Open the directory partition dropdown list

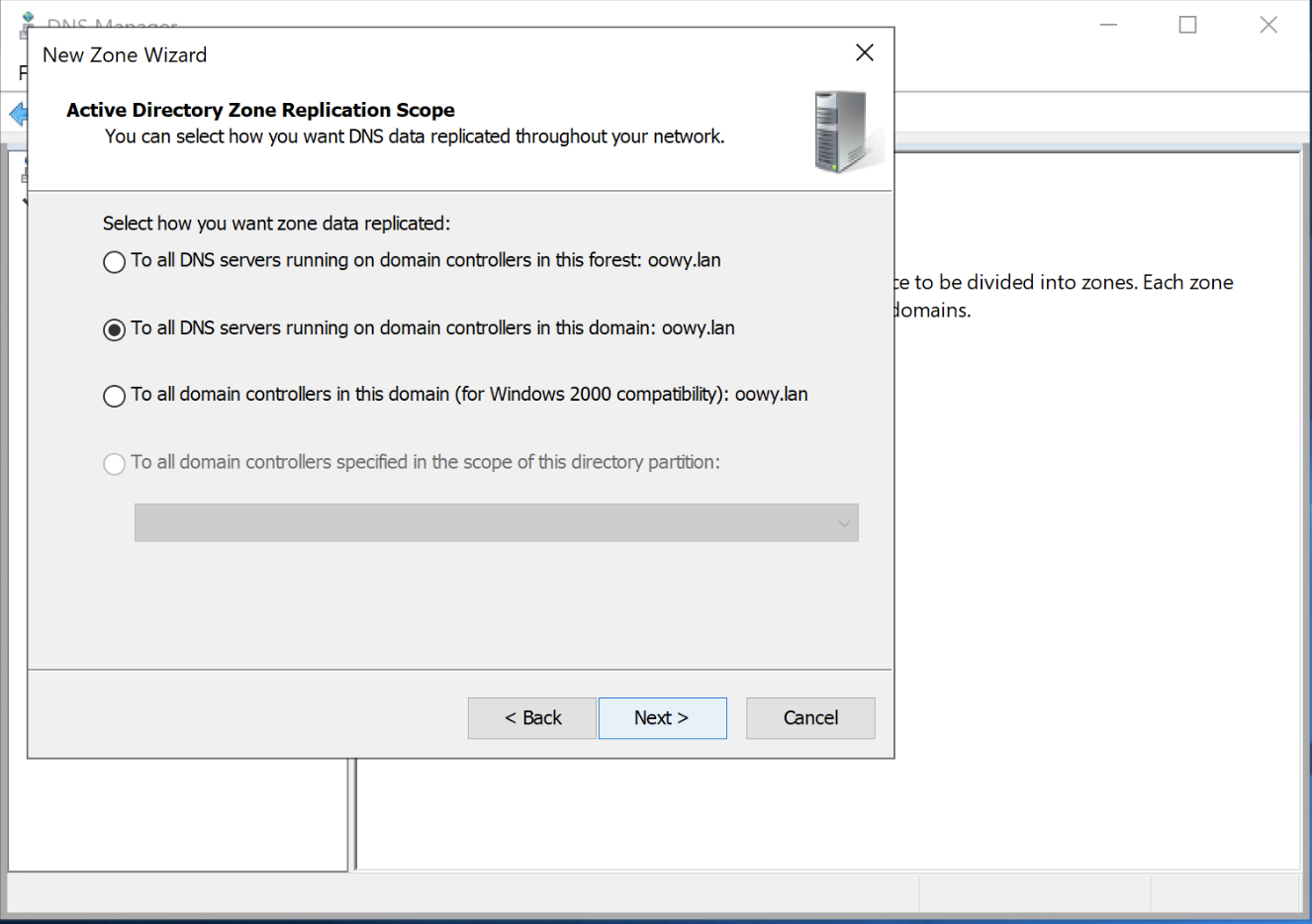pyautogui.click(x=843, y=523)
